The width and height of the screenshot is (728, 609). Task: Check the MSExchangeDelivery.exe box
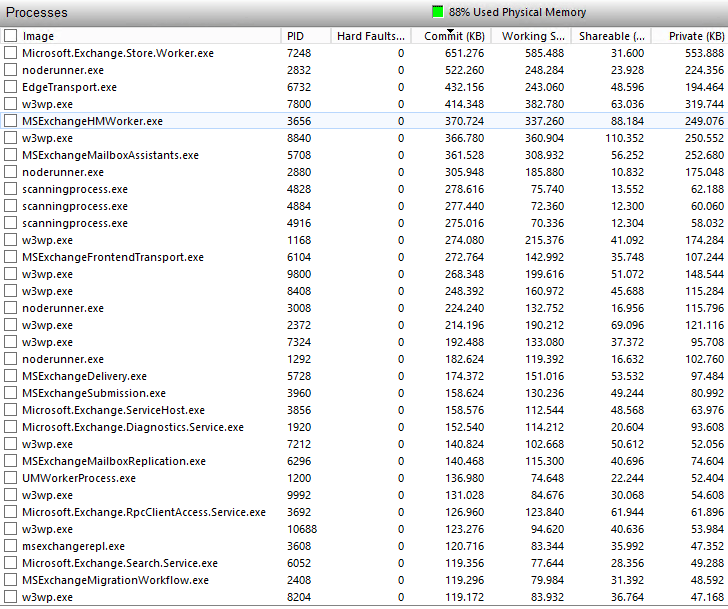pos(10,376)
